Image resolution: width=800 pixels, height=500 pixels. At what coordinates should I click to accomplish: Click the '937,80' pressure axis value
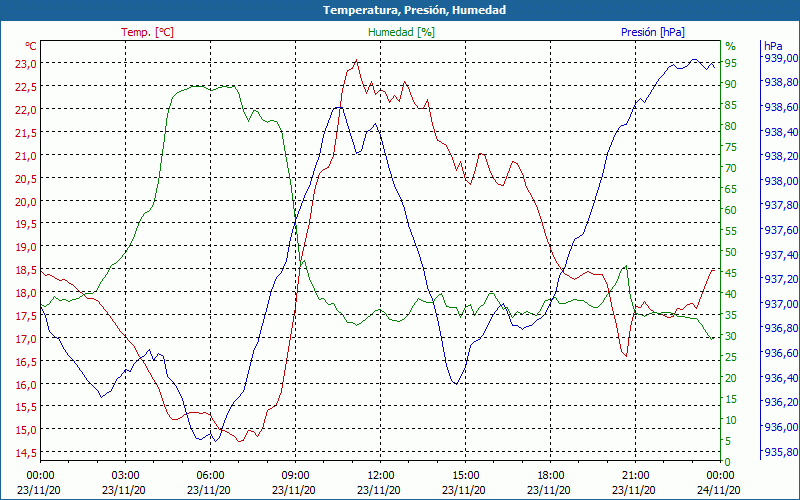(781, 206)
